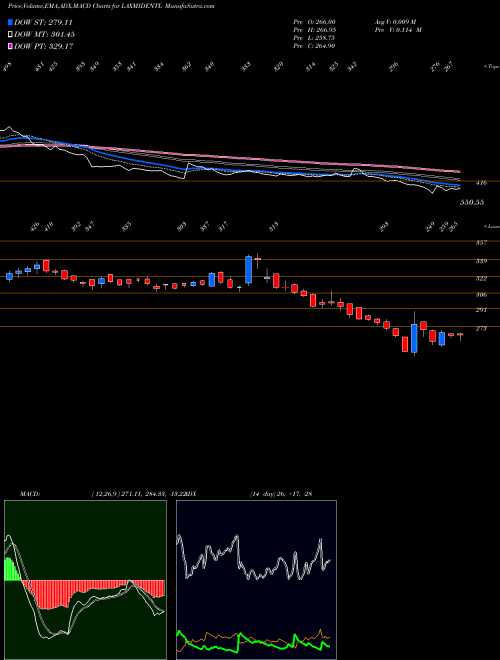Click the Pre O: 266.00 value
This screenshot has width=500, height=660.
click(x=314, y=22)
